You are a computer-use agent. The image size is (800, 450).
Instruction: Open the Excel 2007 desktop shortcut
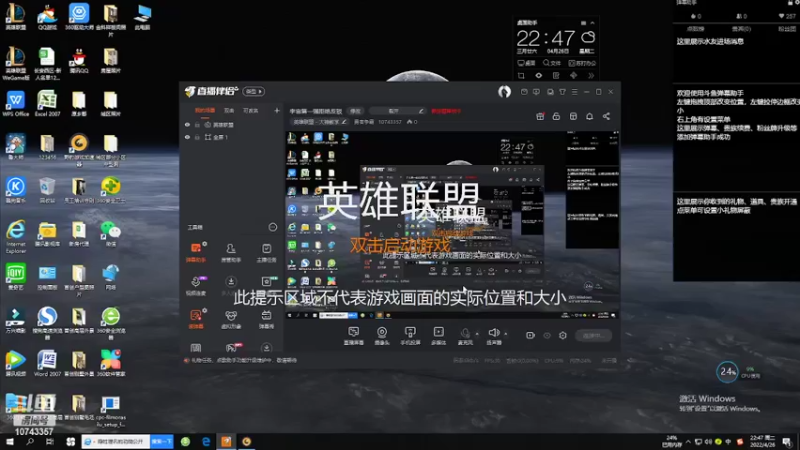pos(47,104)
